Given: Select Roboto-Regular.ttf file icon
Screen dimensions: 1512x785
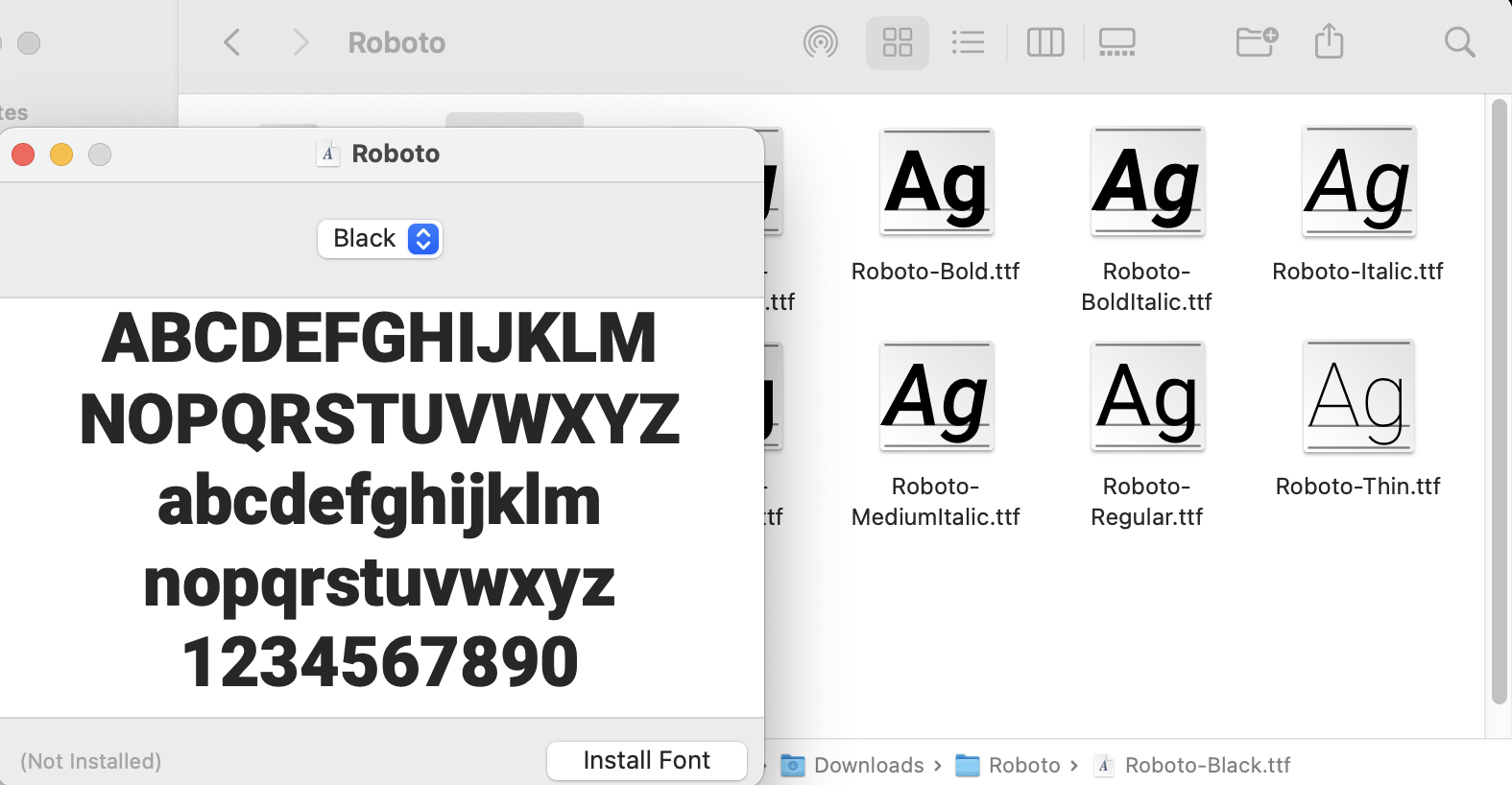Looking at the screenshot, I should [x=1148, y=396].
